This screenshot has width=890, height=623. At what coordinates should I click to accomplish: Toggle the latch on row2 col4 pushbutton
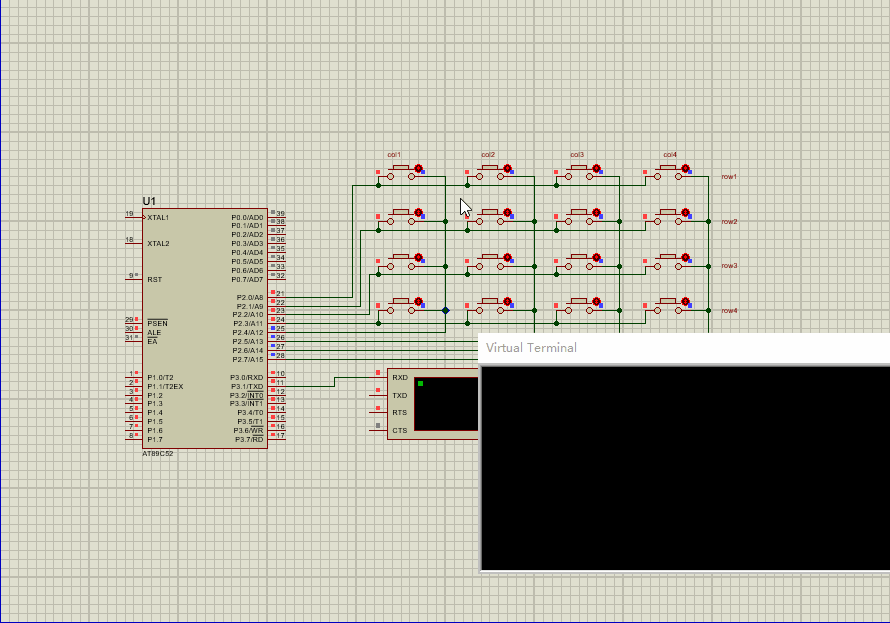tap(685, 213)
